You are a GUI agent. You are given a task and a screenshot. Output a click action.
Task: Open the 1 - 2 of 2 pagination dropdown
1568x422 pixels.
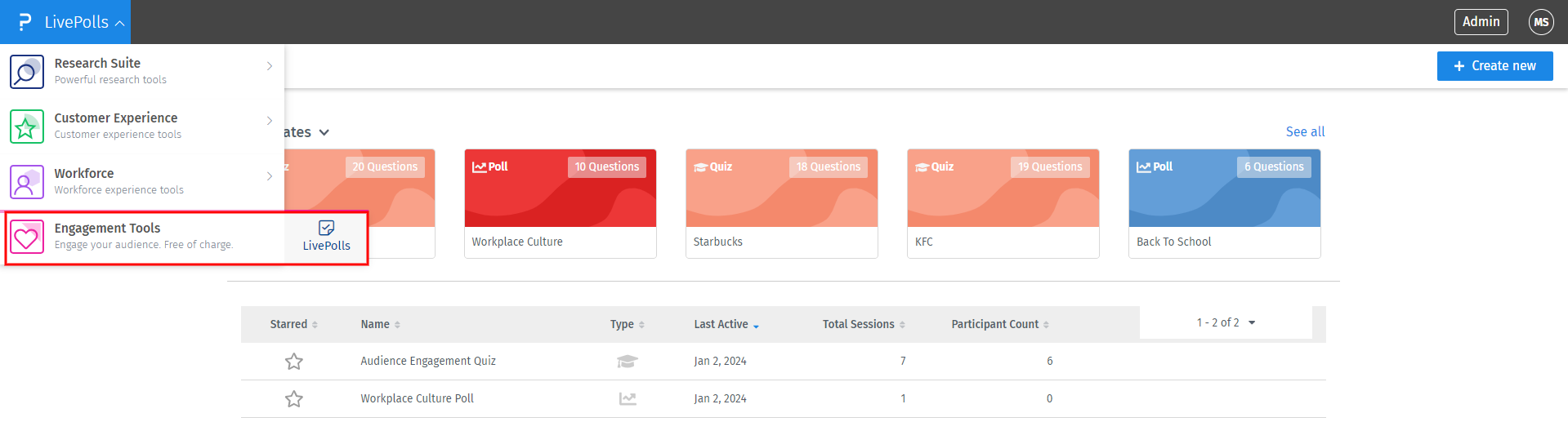[x=1226, y=322]
